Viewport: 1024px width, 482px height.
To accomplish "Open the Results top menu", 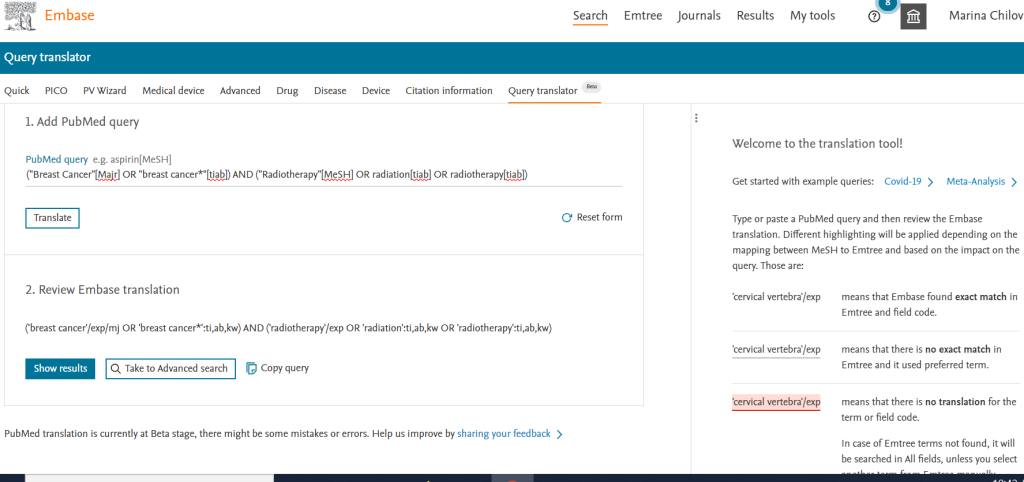I will [x=756, y=16].
